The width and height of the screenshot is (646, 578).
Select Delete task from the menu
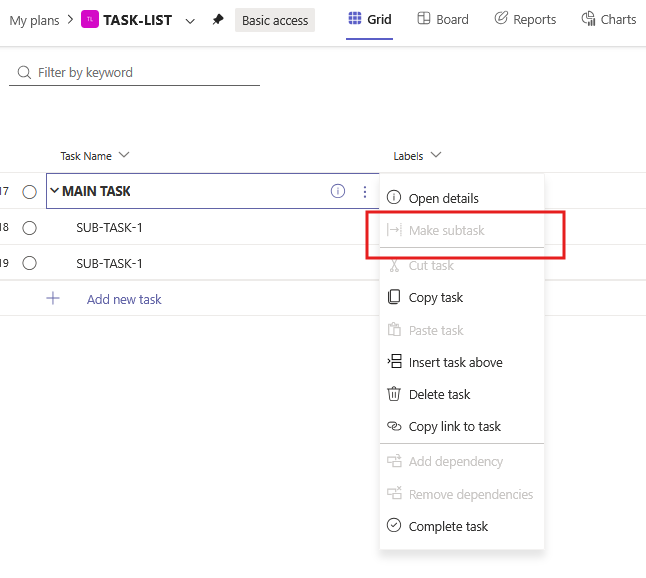461,394
